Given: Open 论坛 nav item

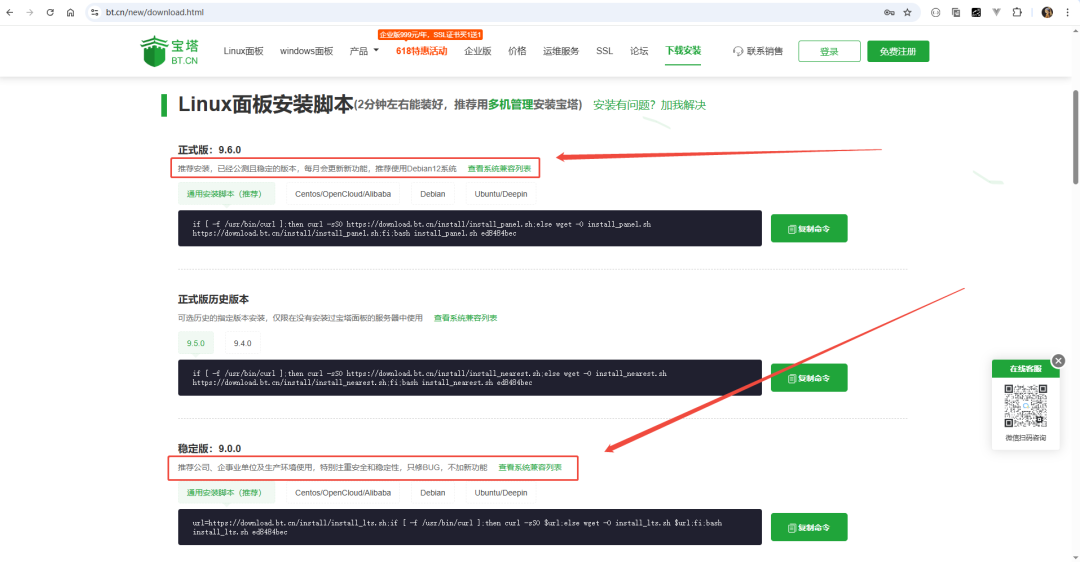Looking at the screenshot, I should pos(639,51).
